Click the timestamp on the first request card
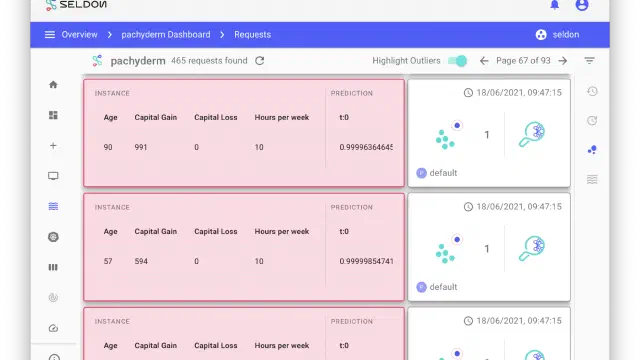The width and height of the screenshot is (640, 360). click(x=519, y=93)
